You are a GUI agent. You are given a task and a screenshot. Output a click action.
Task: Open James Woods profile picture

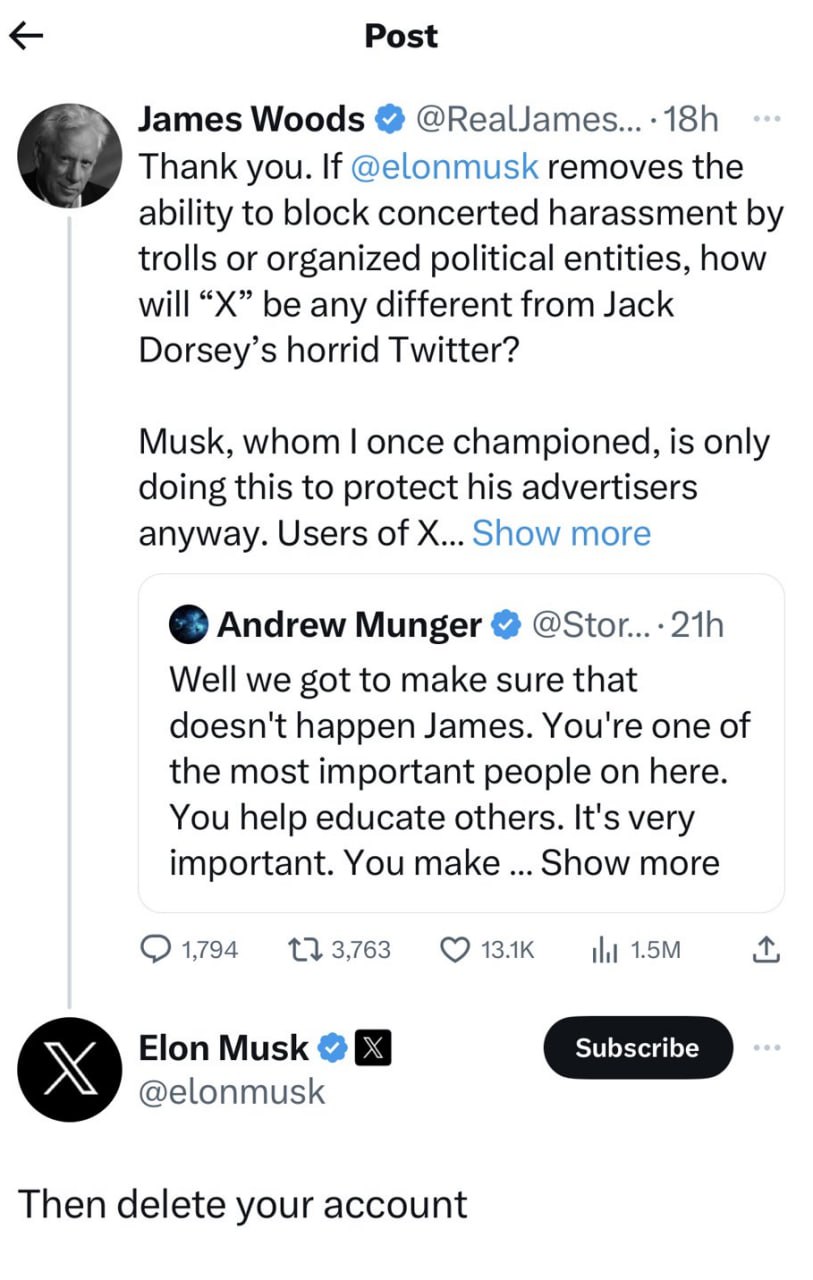pos(69,155)
